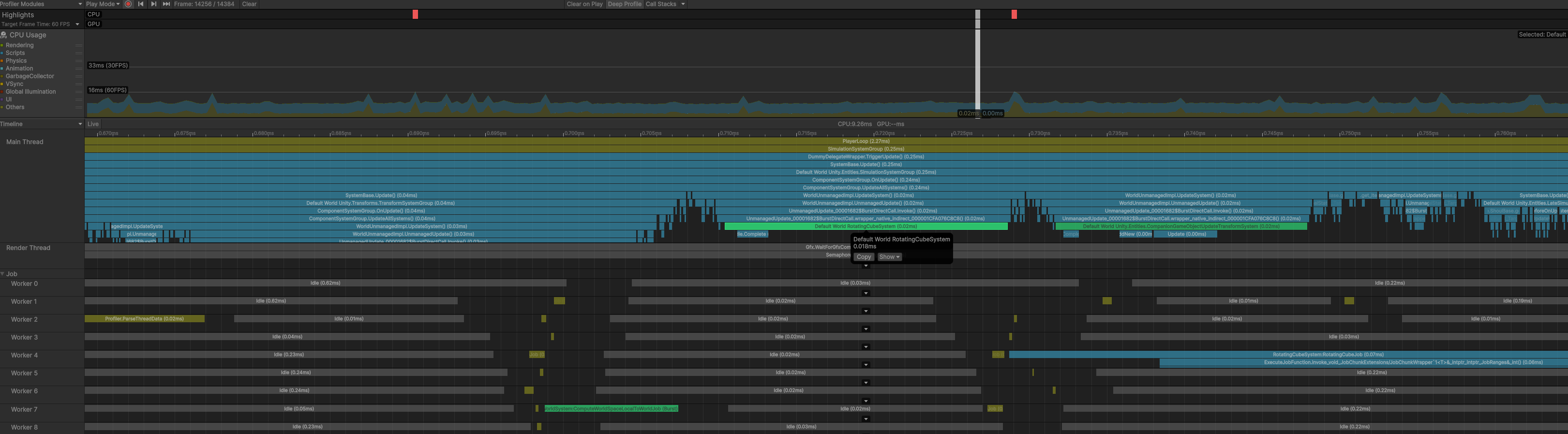The image size is (1568, 434).
Task: Select the Idle (0.62ms) sample on Worker 0
Action: tap(325, 283)
